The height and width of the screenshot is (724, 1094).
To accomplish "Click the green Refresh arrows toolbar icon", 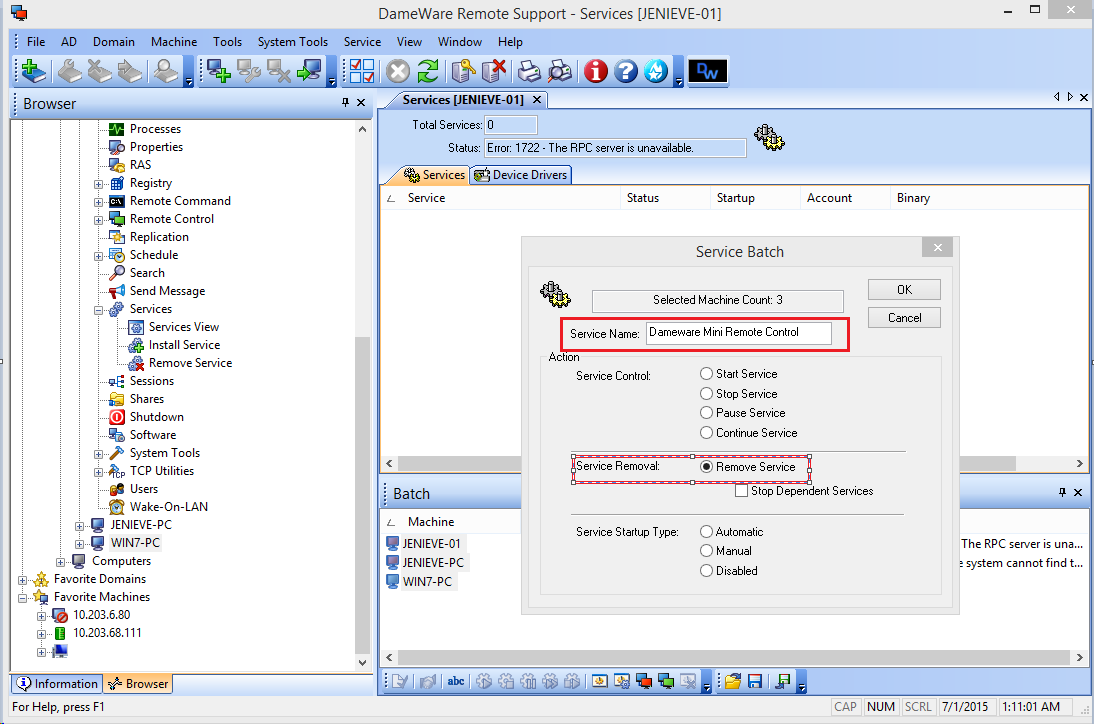I will [x=428, y=71].
